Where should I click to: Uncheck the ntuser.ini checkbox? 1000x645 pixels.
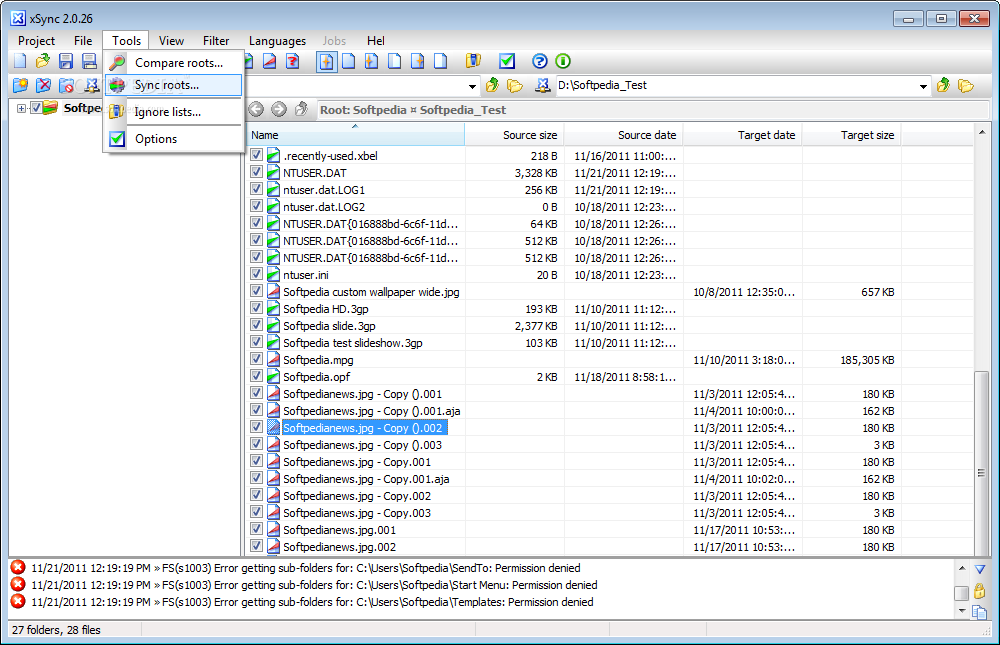pos(256,274)
